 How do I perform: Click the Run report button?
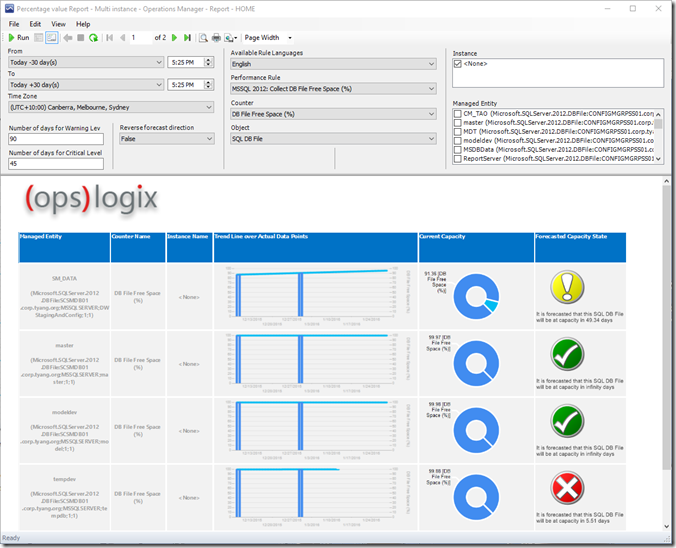19,38
